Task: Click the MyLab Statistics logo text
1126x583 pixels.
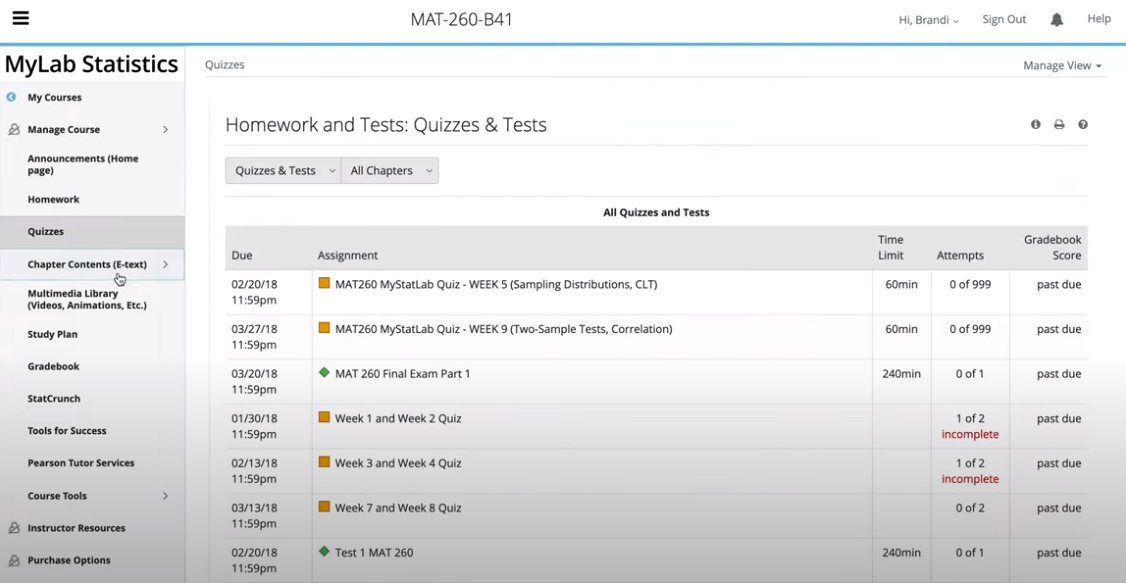Action: coord(91,64)
